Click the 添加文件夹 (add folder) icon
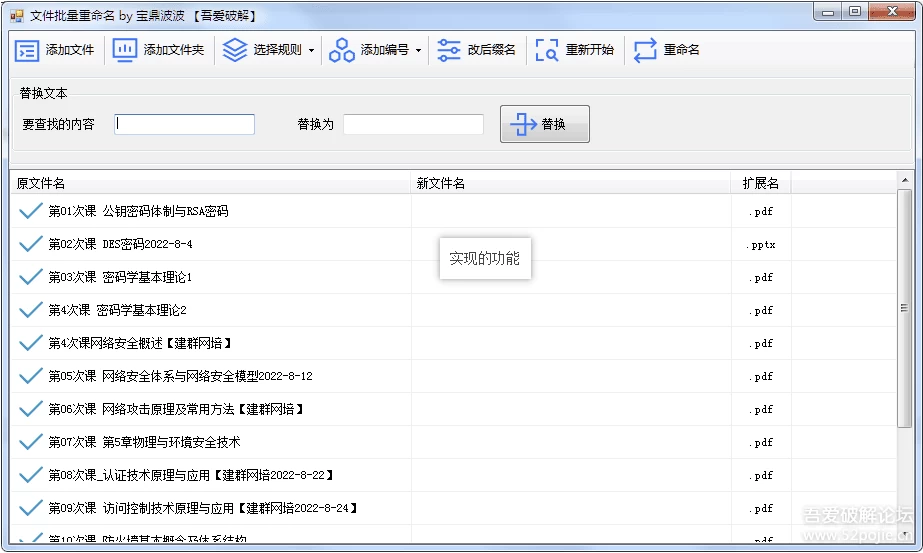 125,50
